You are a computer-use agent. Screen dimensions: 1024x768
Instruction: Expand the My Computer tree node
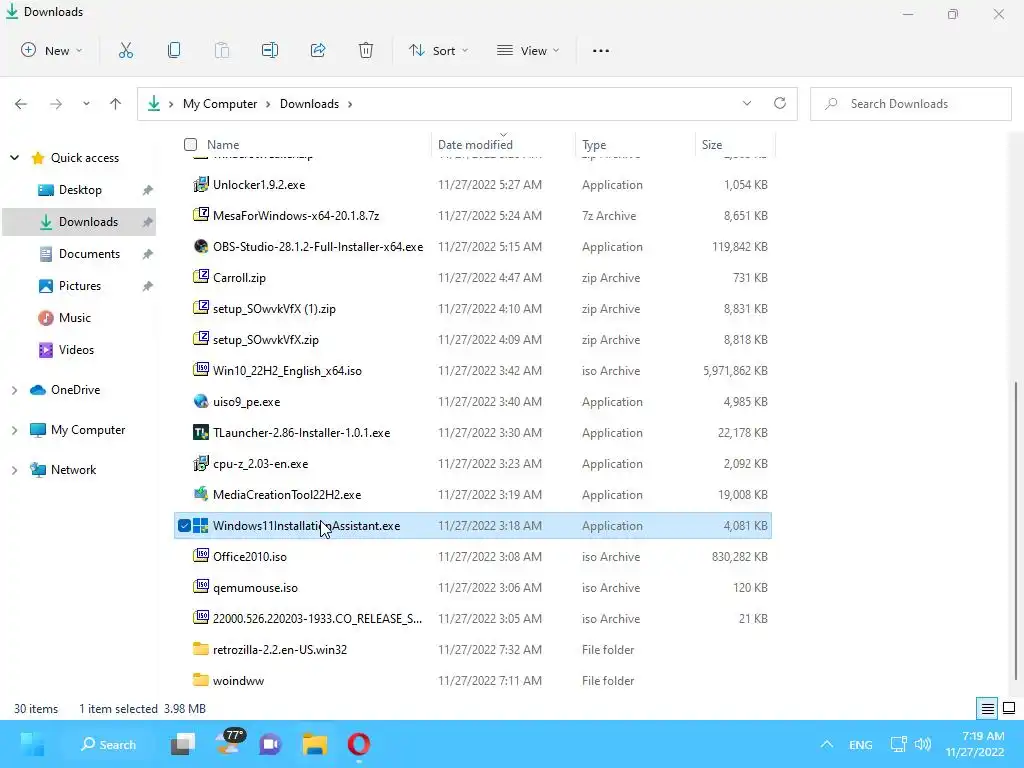tap(14, 430)
